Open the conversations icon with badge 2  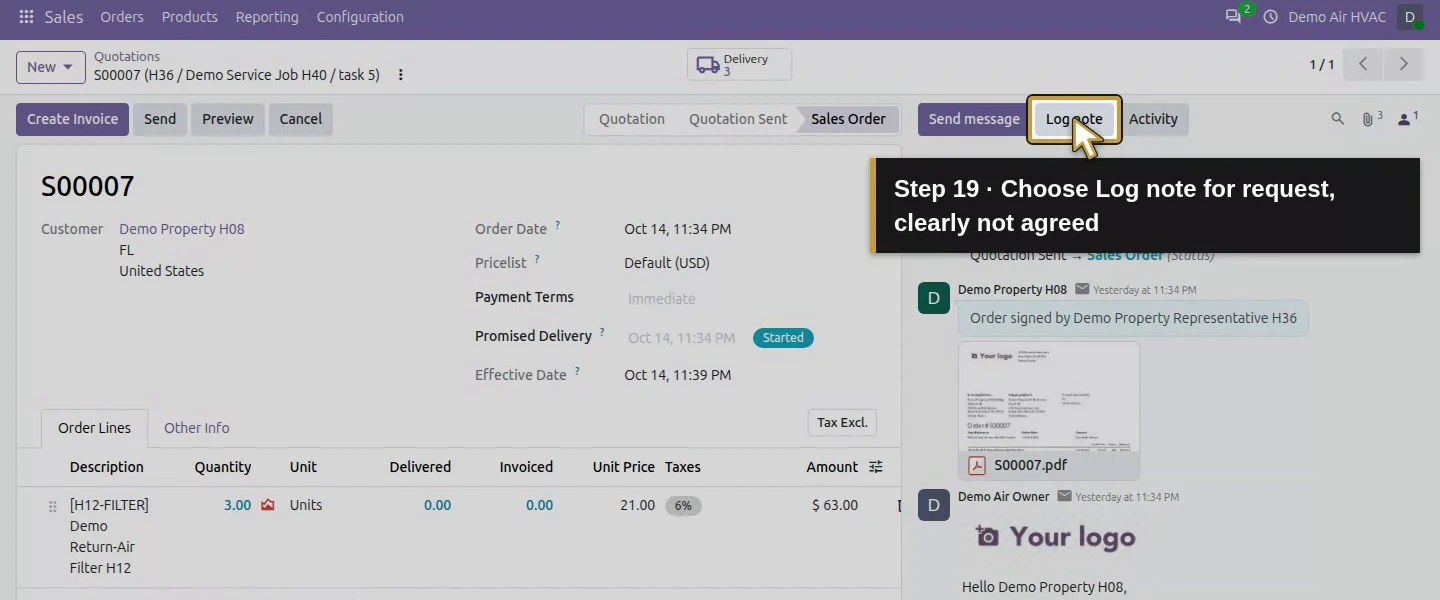point(1234,17)
